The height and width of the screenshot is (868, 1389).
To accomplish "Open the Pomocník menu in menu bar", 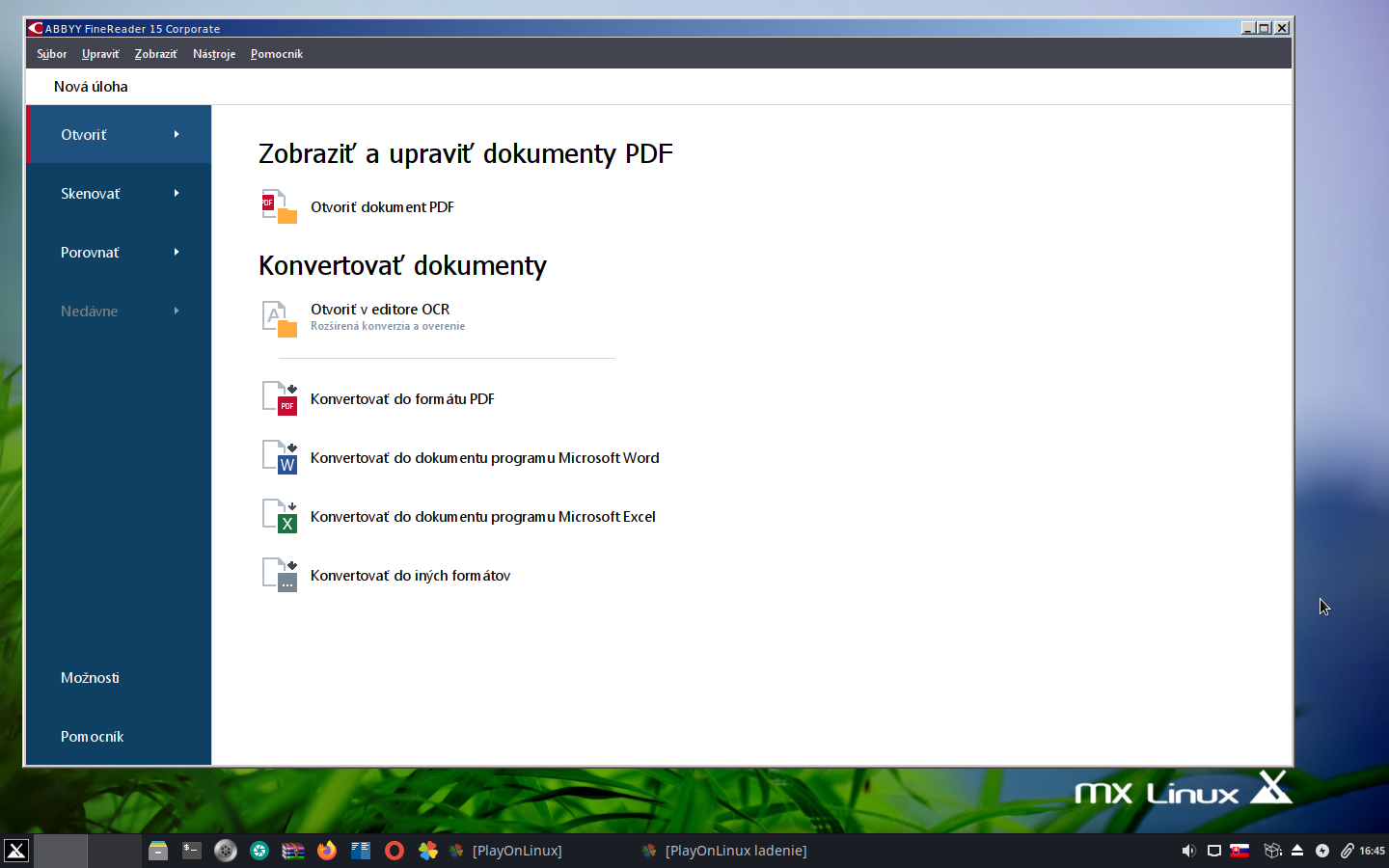I will (277, 54).
